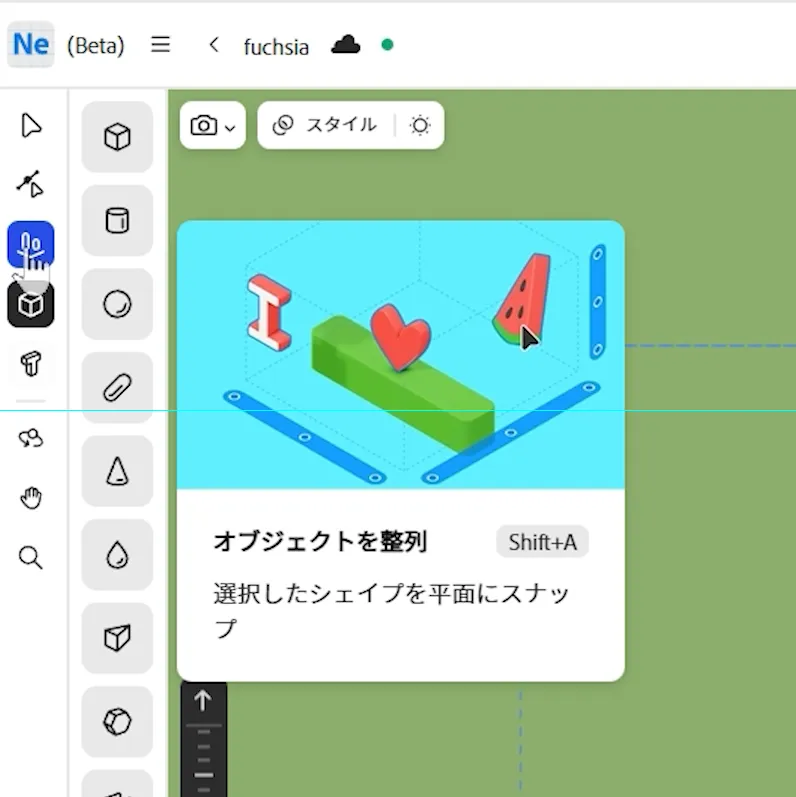
Task: Open the 3D shapes tool
Action: (x=31, y=304)
